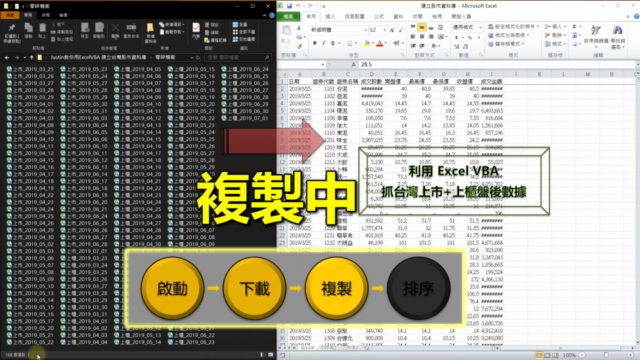Open Excel help with the question mark icon
Viewport: 640px width, 360px height.
[636, 16]
